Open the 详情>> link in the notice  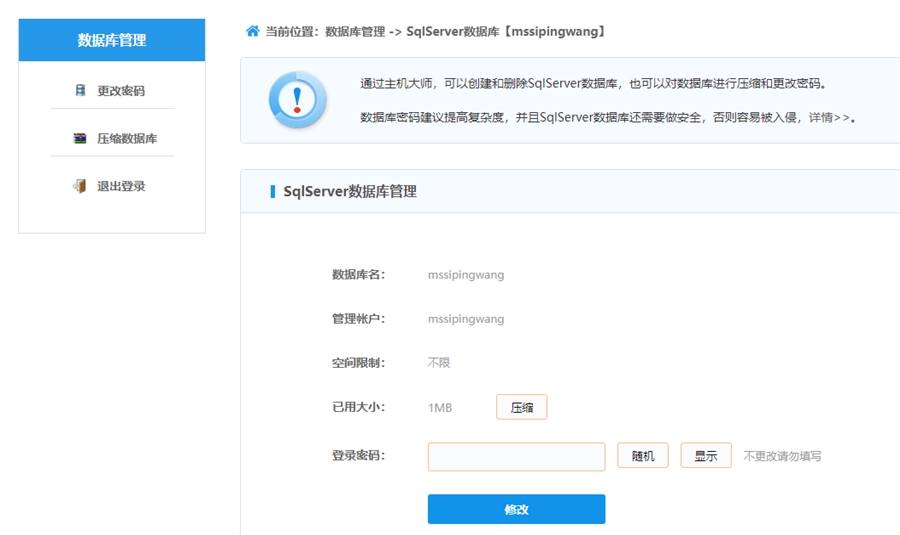(x=830, y=118)
